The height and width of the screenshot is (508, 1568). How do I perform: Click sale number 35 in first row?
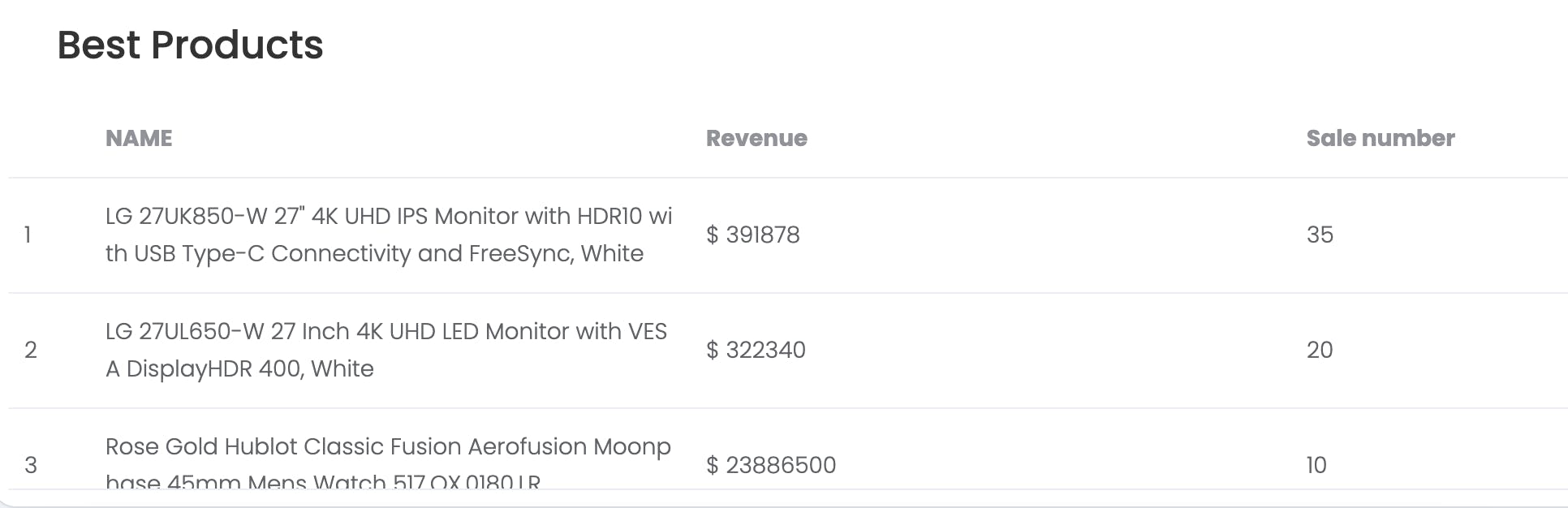(x=1320, y=235)
